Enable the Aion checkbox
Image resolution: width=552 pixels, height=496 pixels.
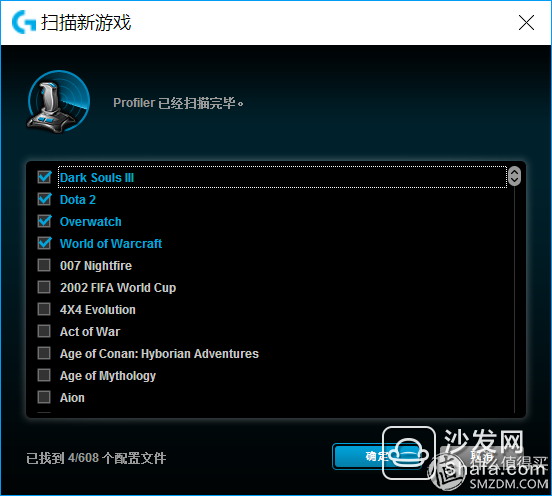44,397
